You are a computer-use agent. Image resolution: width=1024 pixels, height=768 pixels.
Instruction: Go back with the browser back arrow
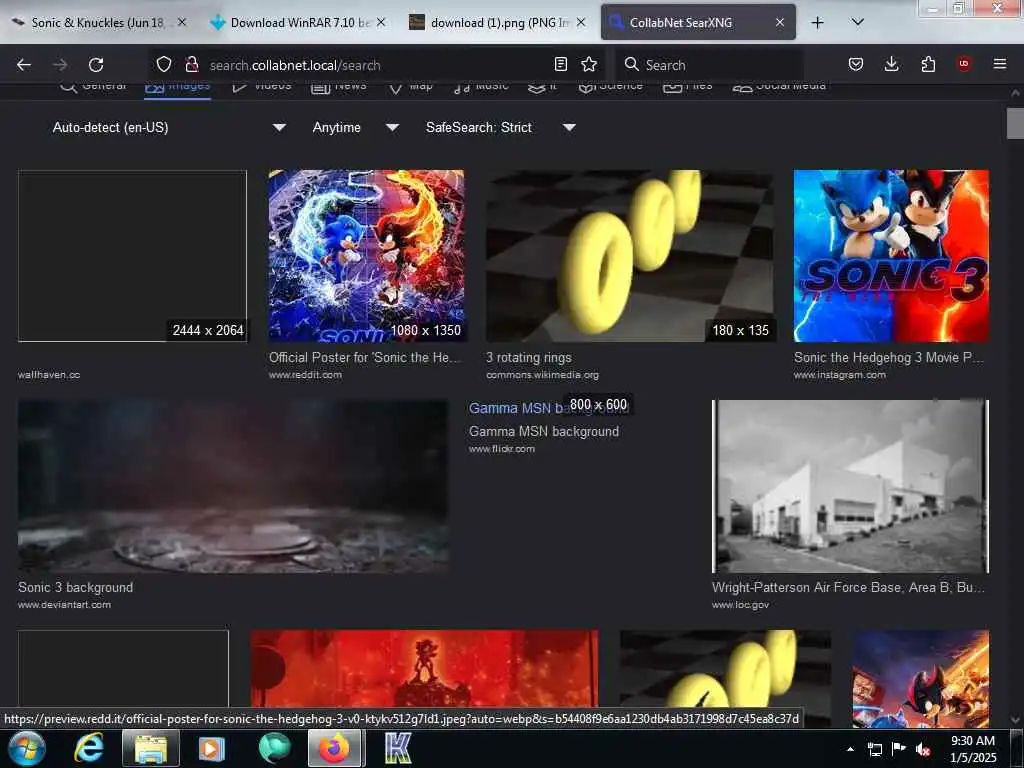coord(24,65)
